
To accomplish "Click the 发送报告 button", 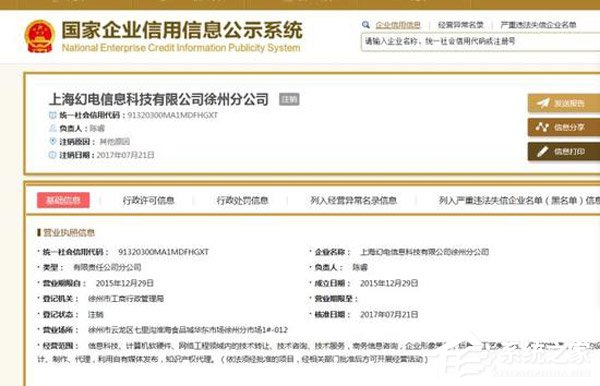I will click(x=564, y=103).
